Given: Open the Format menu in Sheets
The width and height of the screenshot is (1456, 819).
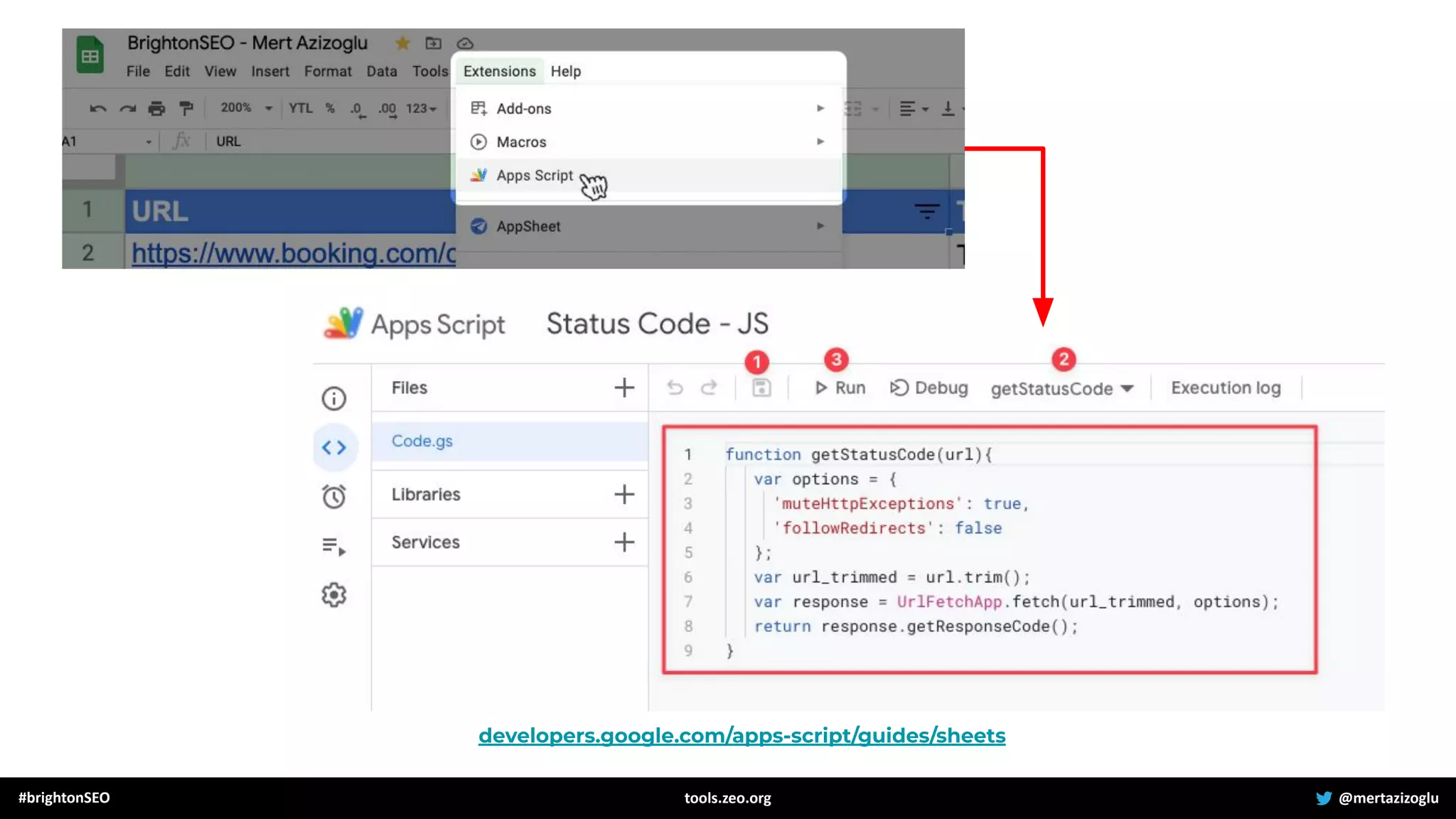Looking at the screenshot, I should [328, 71].
